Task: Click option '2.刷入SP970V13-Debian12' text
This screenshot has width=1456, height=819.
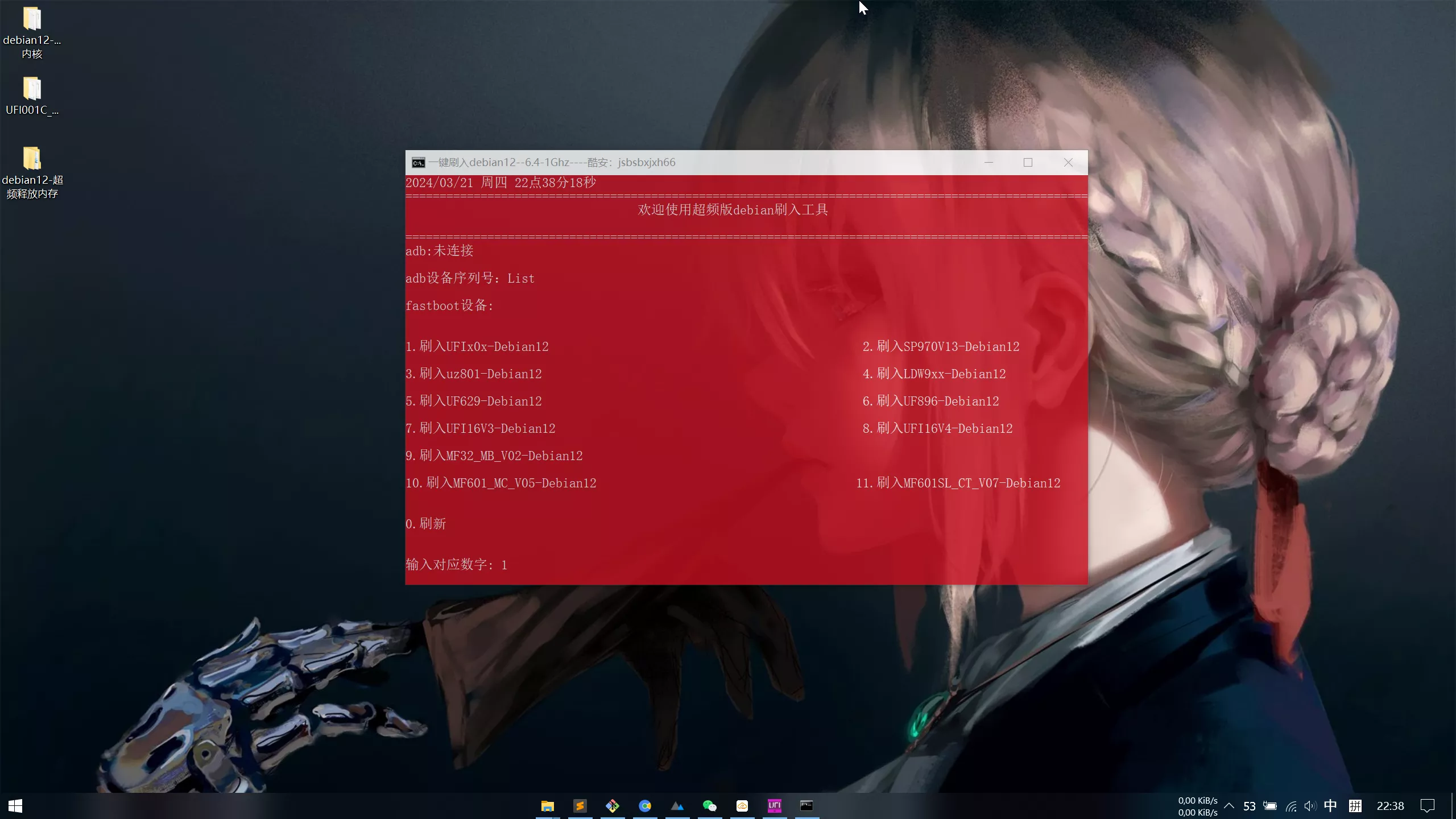Action: click(x=941, y=346)
